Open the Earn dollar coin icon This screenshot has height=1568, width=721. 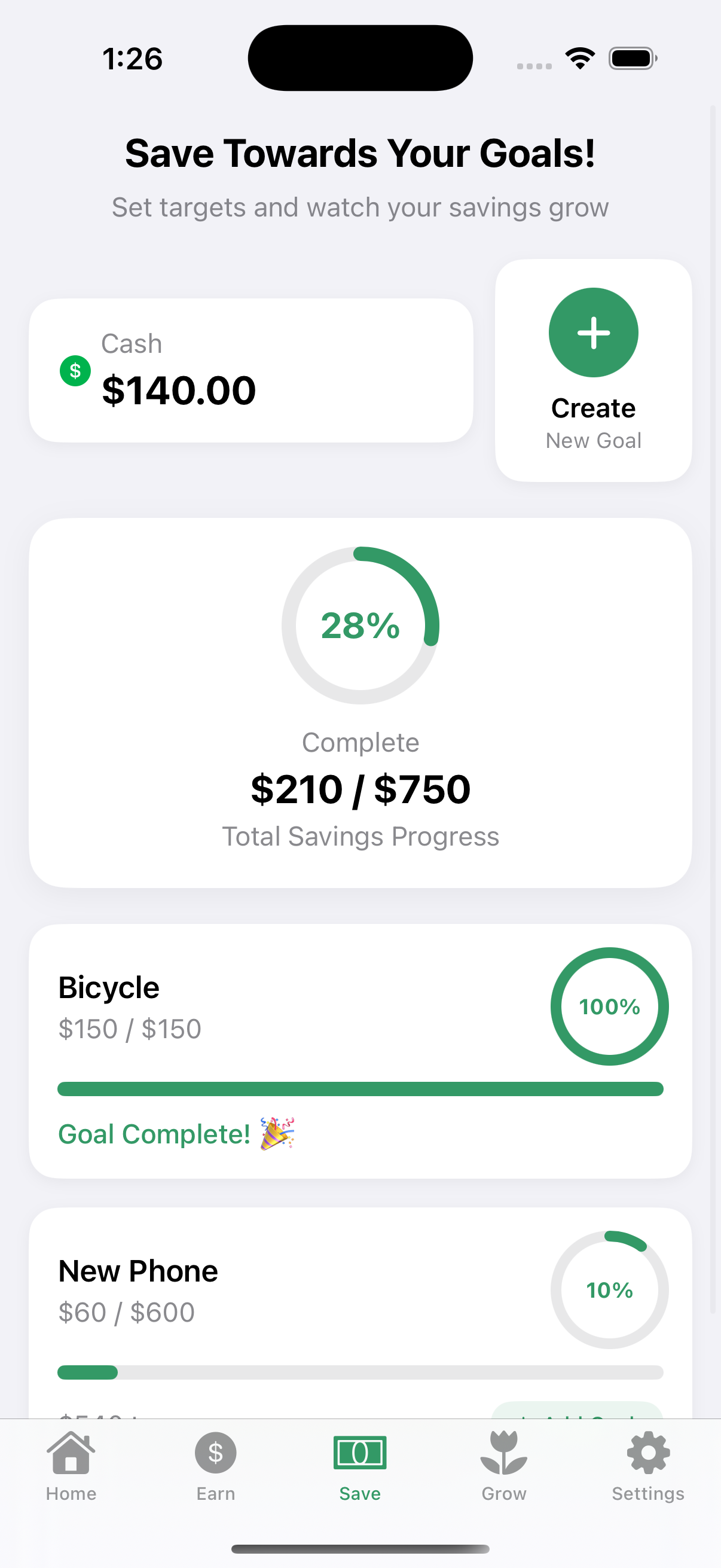coord(215,1453)
